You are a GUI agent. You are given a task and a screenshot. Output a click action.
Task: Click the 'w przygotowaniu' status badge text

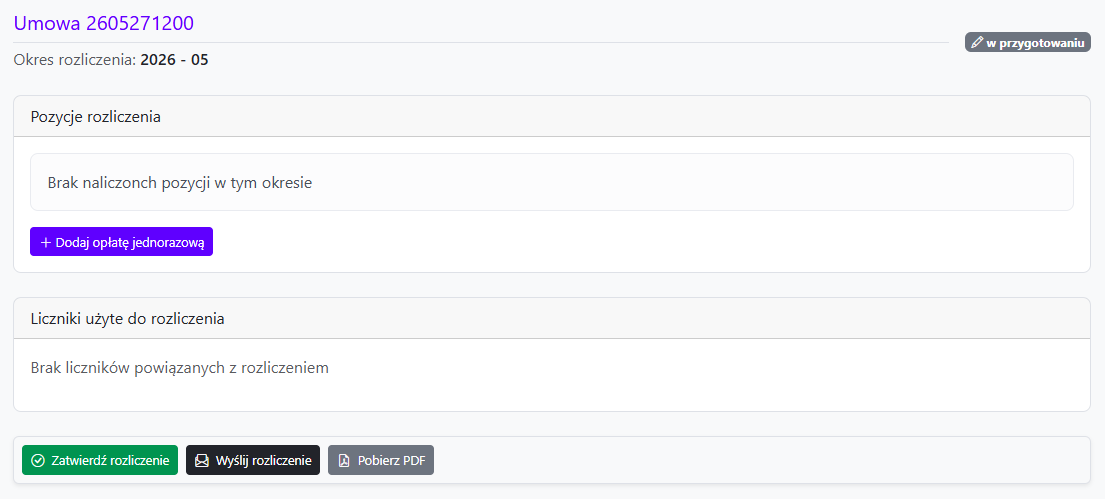point(1034,42)
